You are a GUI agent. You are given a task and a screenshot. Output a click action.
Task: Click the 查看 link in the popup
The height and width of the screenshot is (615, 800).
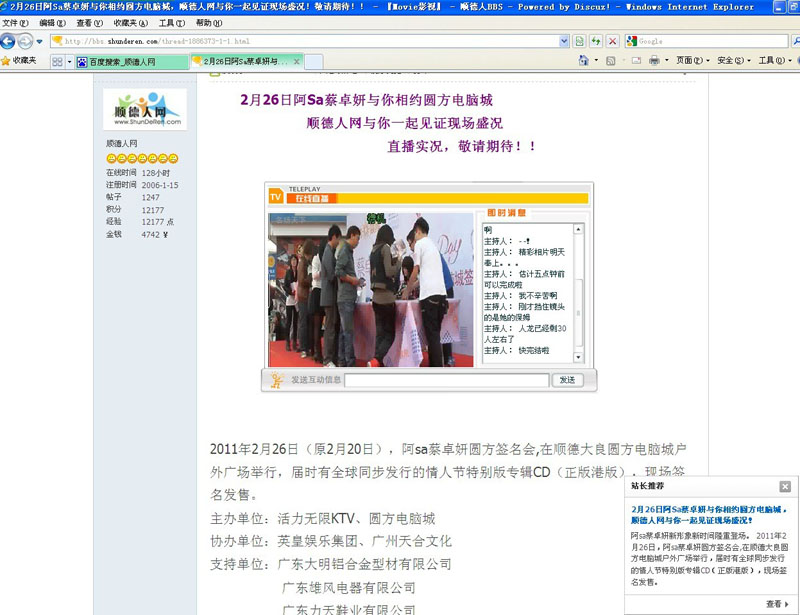pyautogui.click(x=777, y=604)
